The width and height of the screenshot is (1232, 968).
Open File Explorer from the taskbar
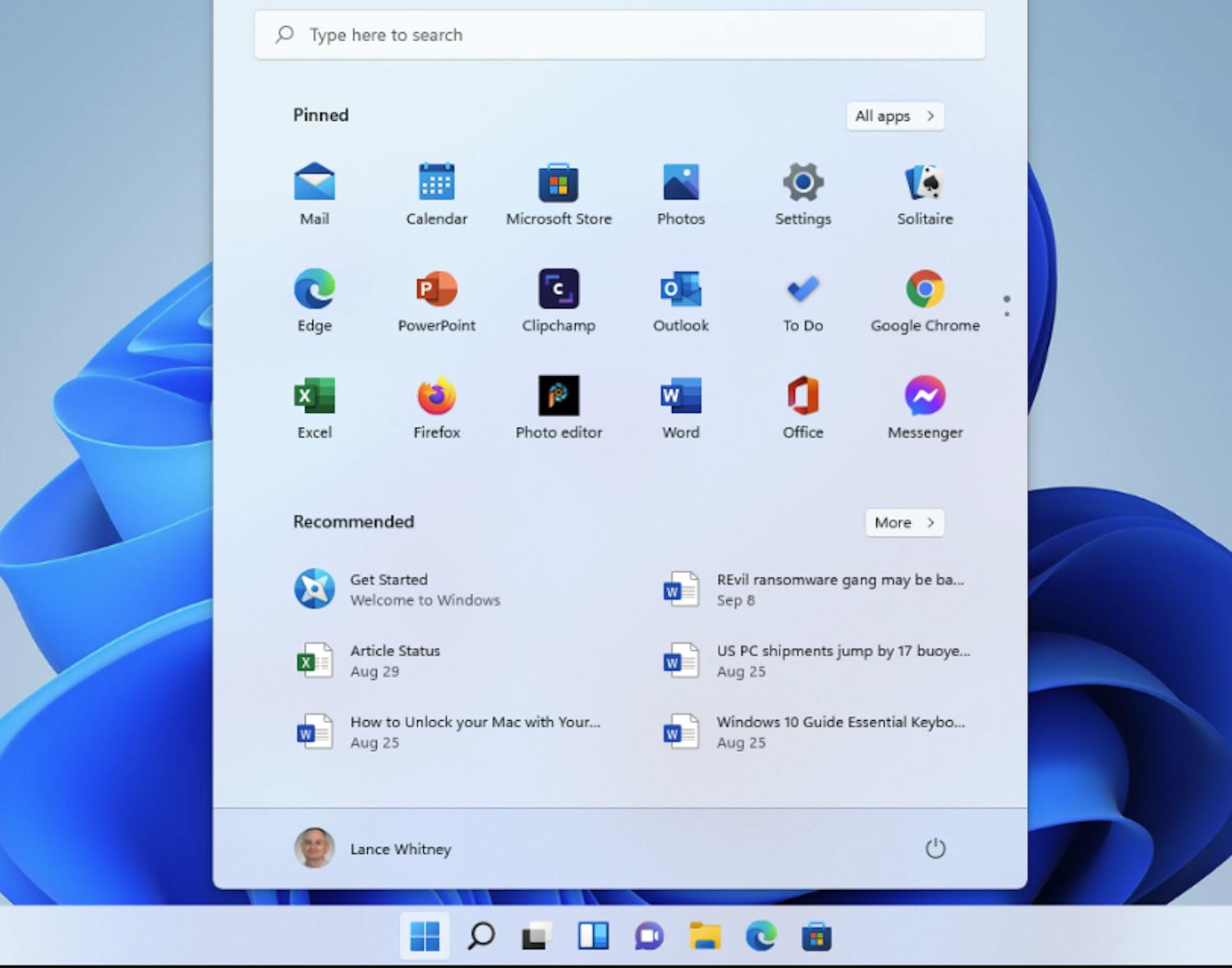point(705,935)
